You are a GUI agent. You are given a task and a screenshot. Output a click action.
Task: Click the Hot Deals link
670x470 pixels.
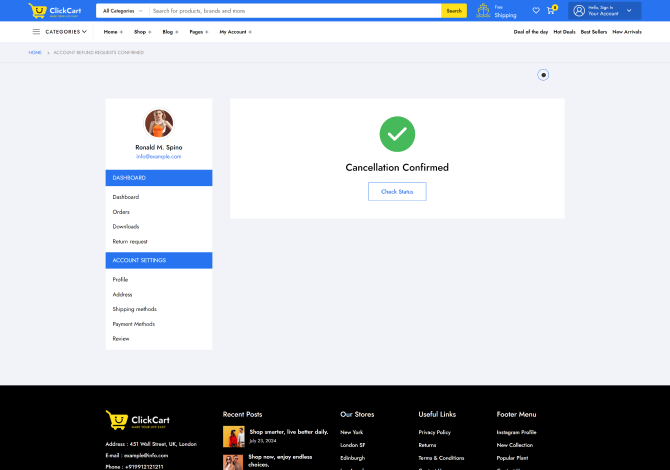pyautogui.click(x=564, y=32)
